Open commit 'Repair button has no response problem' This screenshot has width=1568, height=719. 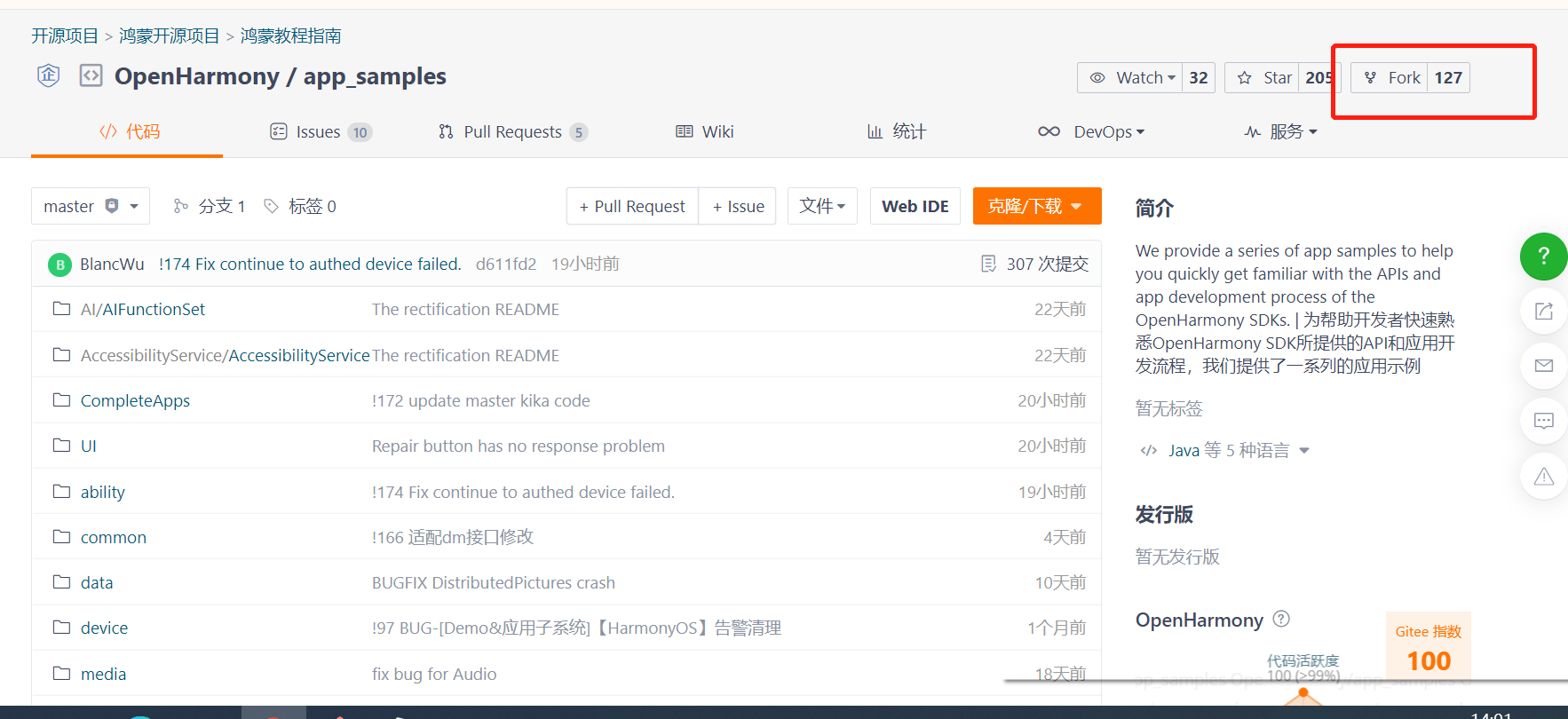(x=519, y=446)
